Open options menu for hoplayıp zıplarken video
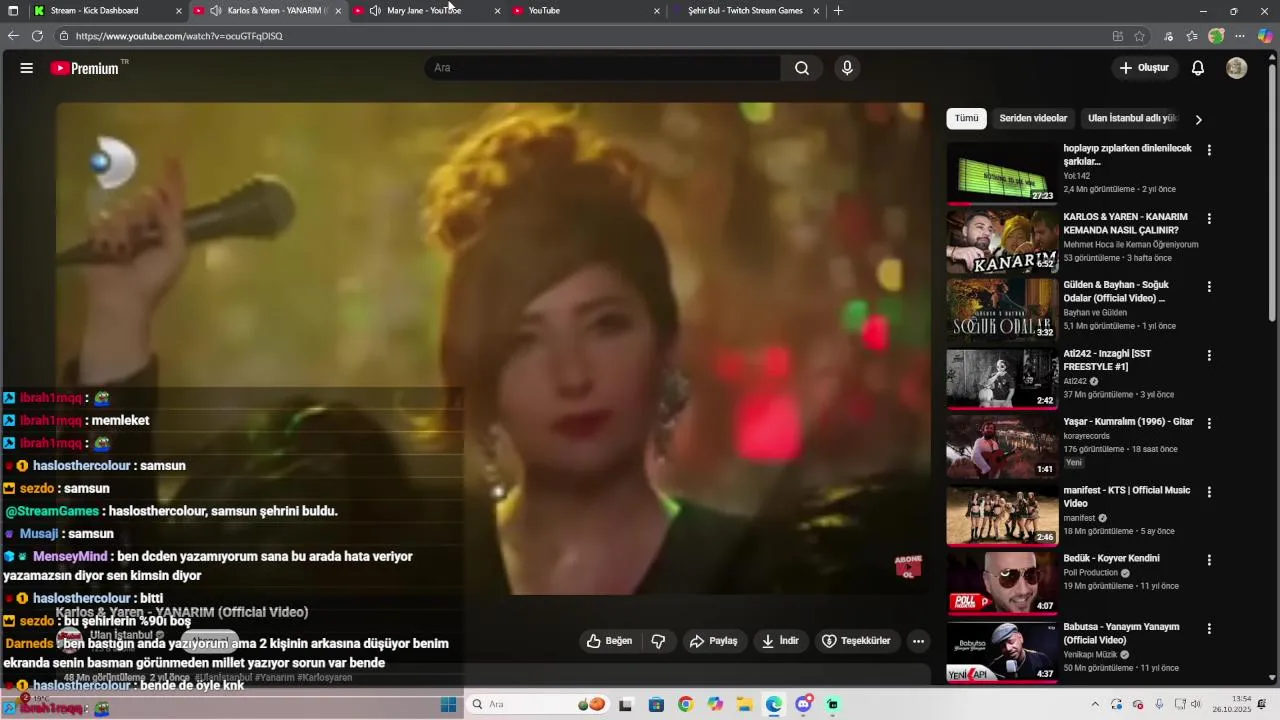1280x720 pixels. (1209, 150)
